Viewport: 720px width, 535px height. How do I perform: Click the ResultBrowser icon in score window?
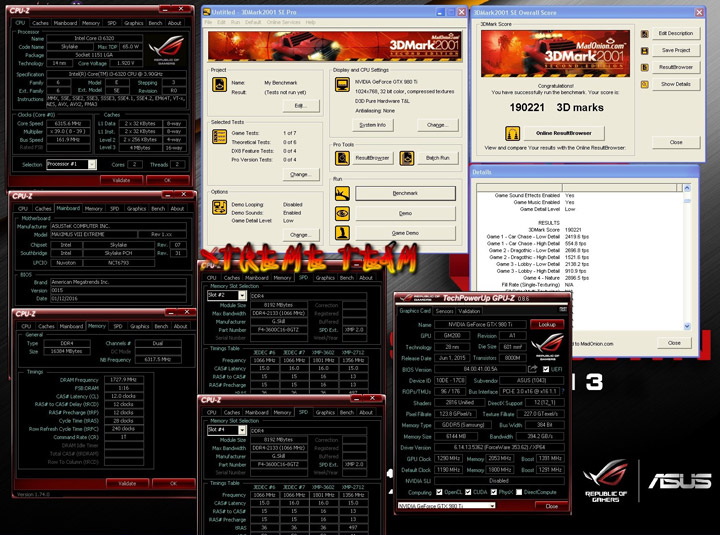click(645, 68)
